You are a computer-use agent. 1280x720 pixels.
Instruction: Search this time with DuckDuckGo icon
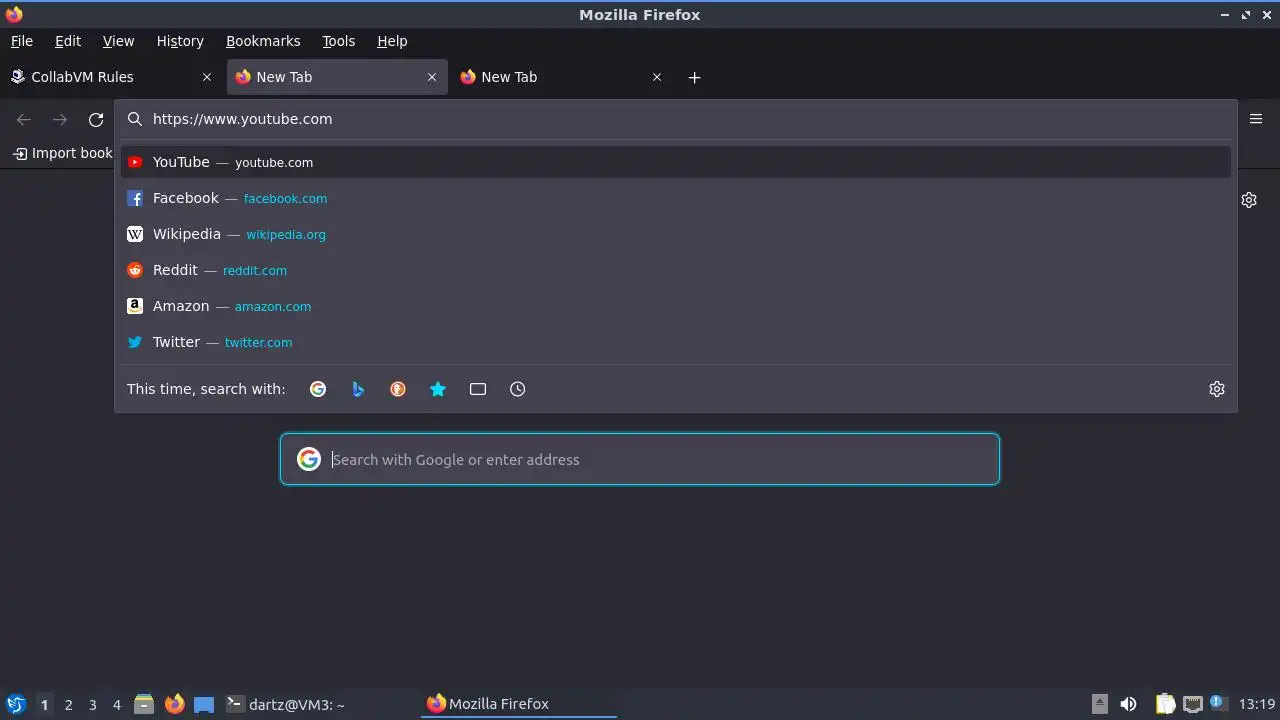[x=398, y=389]
